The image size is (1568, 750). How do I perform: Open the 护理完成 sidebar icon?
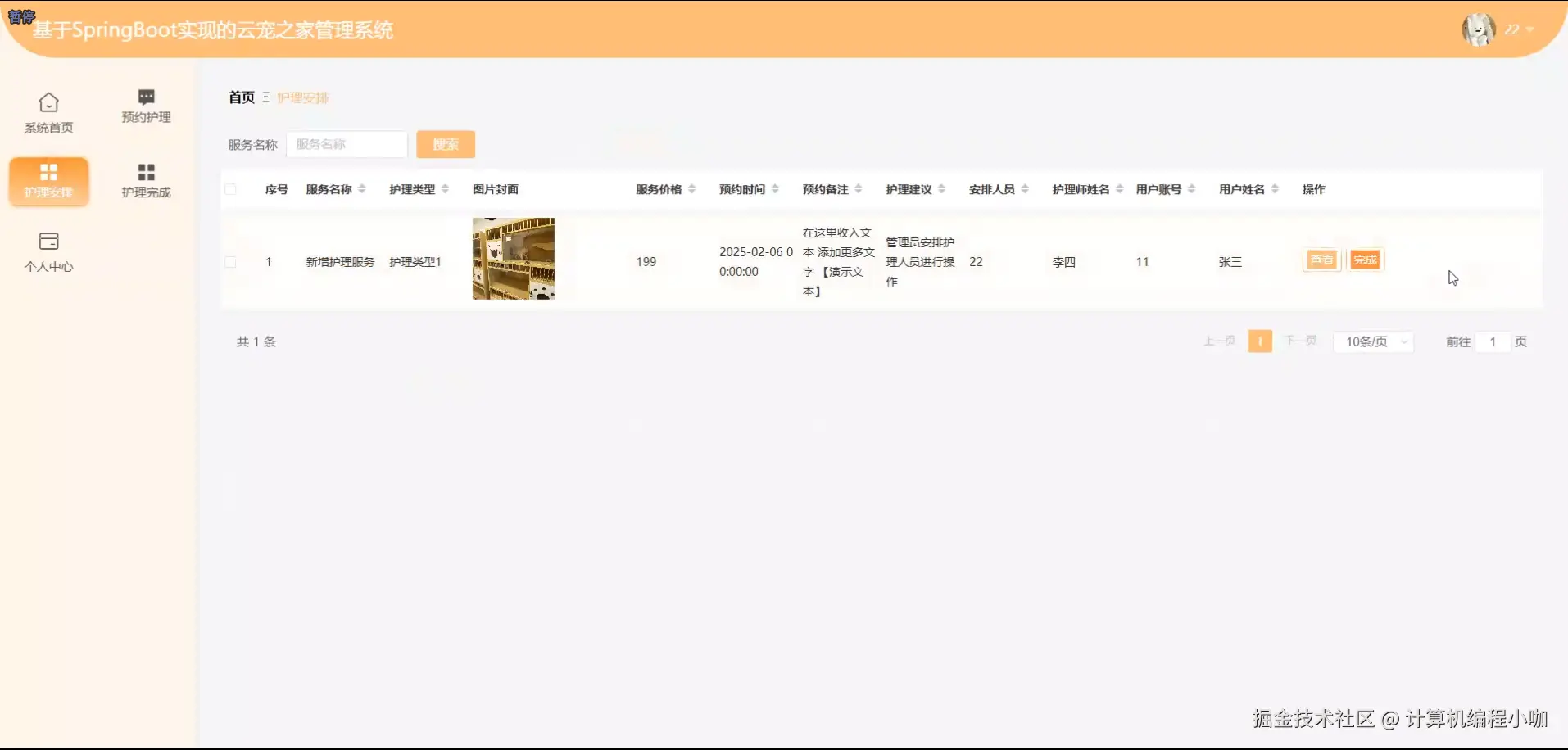(145, 179)
